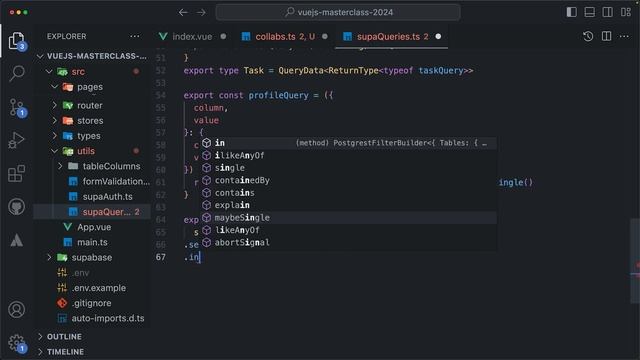Choose the 'in' autocomplete suggestion

click(x=349, y=143)
